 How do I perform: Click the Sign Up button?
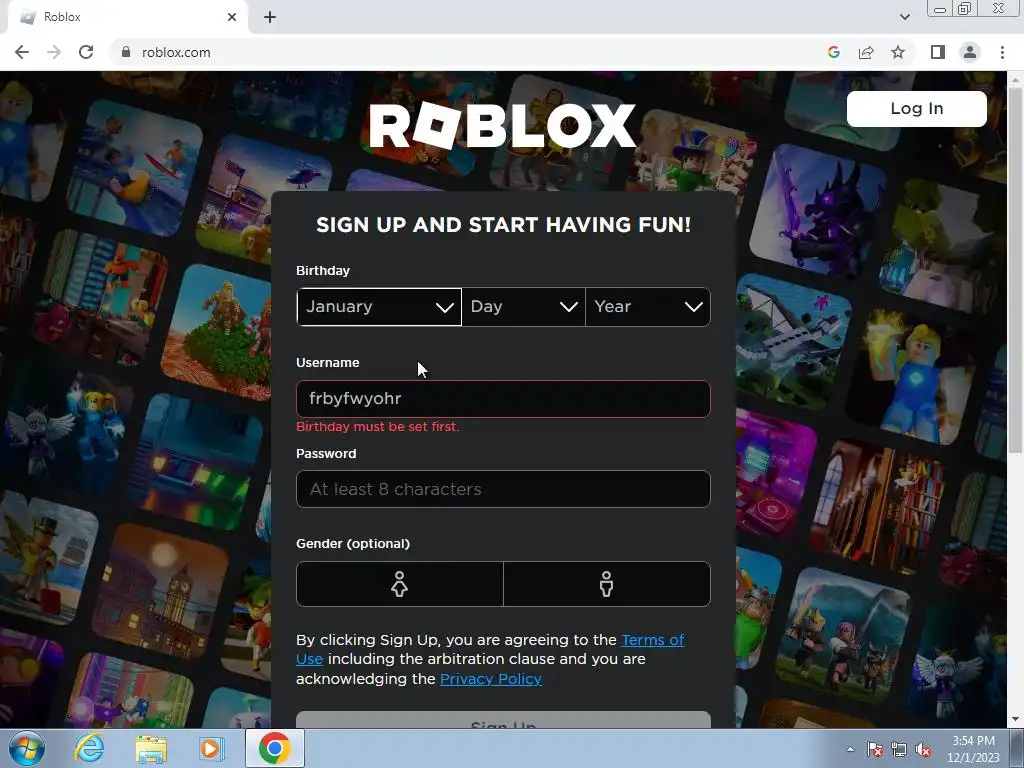pos(503,720)
